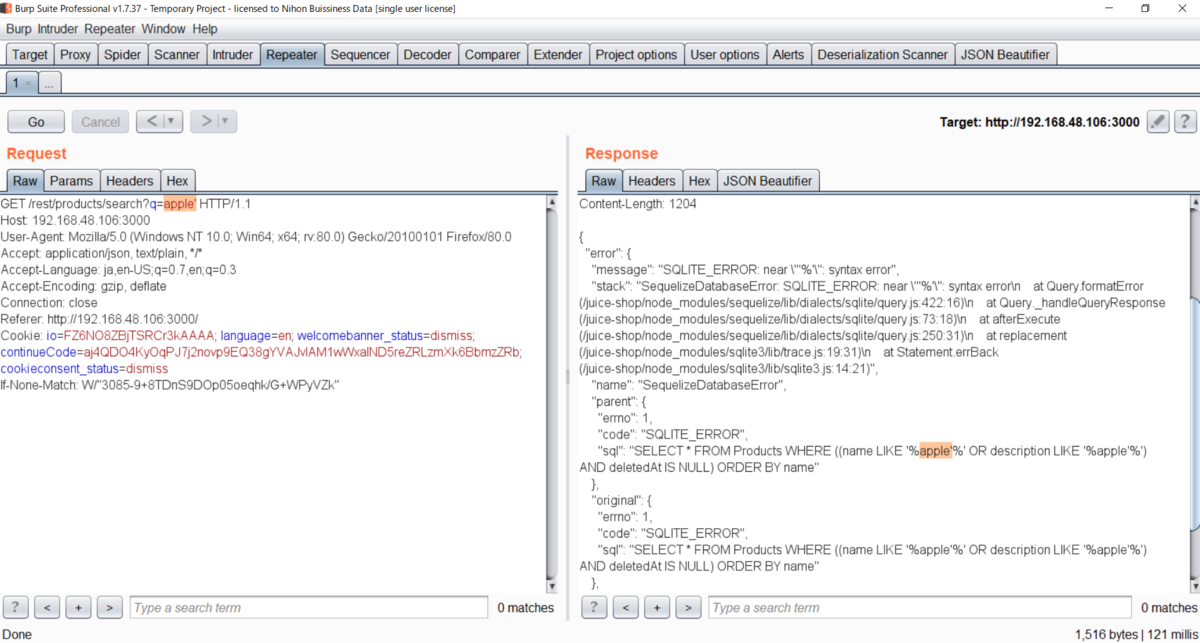This screenshot has width=1200, height=643.
Task: Click response search next '>' button
Action: [688, 607]
